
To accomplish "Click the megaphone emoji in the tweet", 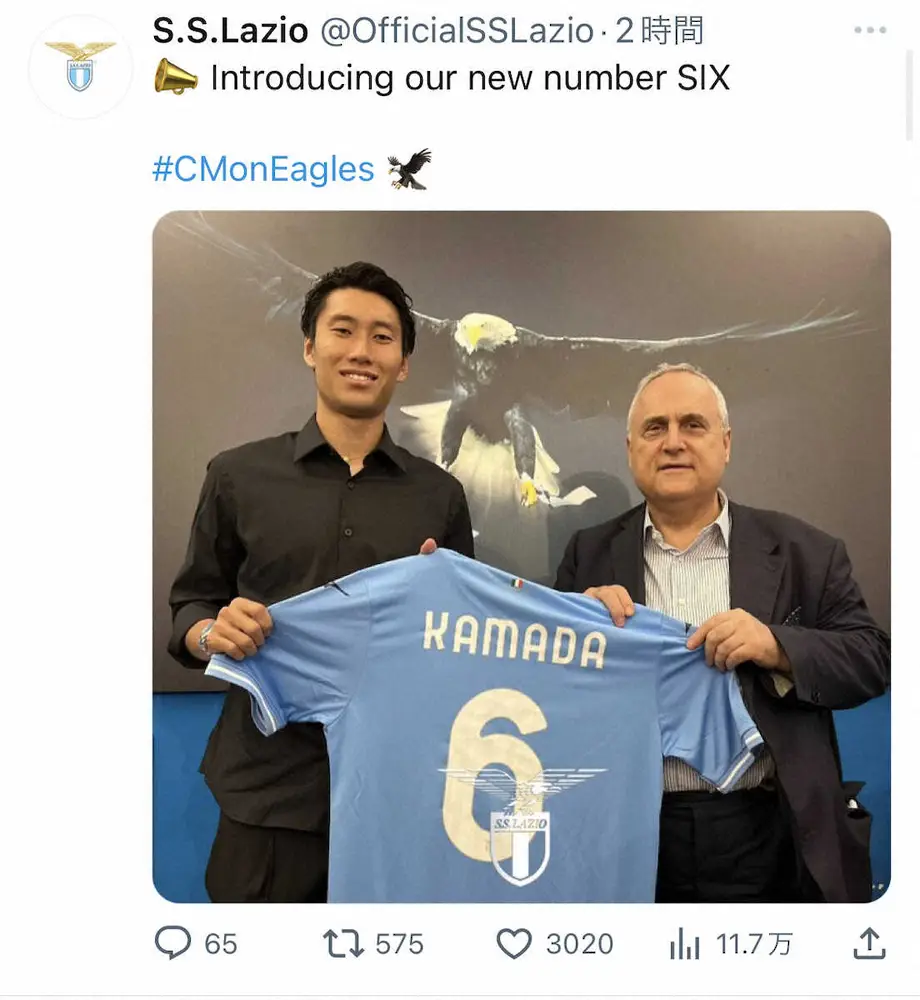I will pos(175,77).
